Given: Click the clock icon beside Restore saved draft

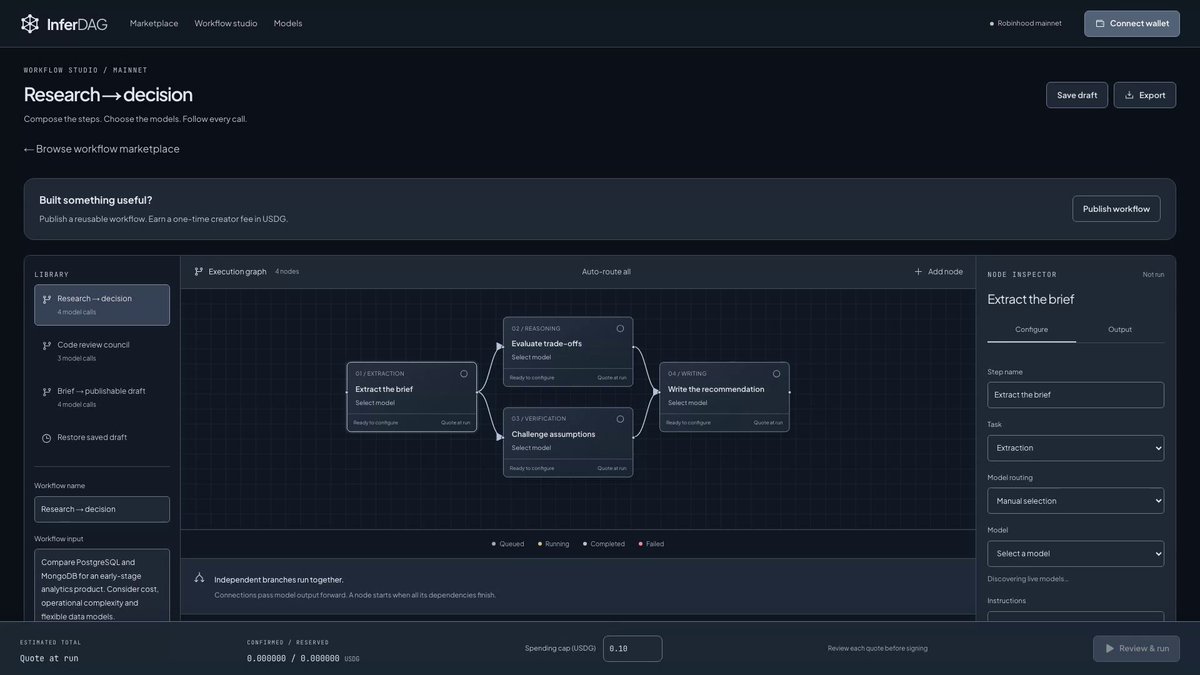Looking at the screenshot, I should click(47, 438).
